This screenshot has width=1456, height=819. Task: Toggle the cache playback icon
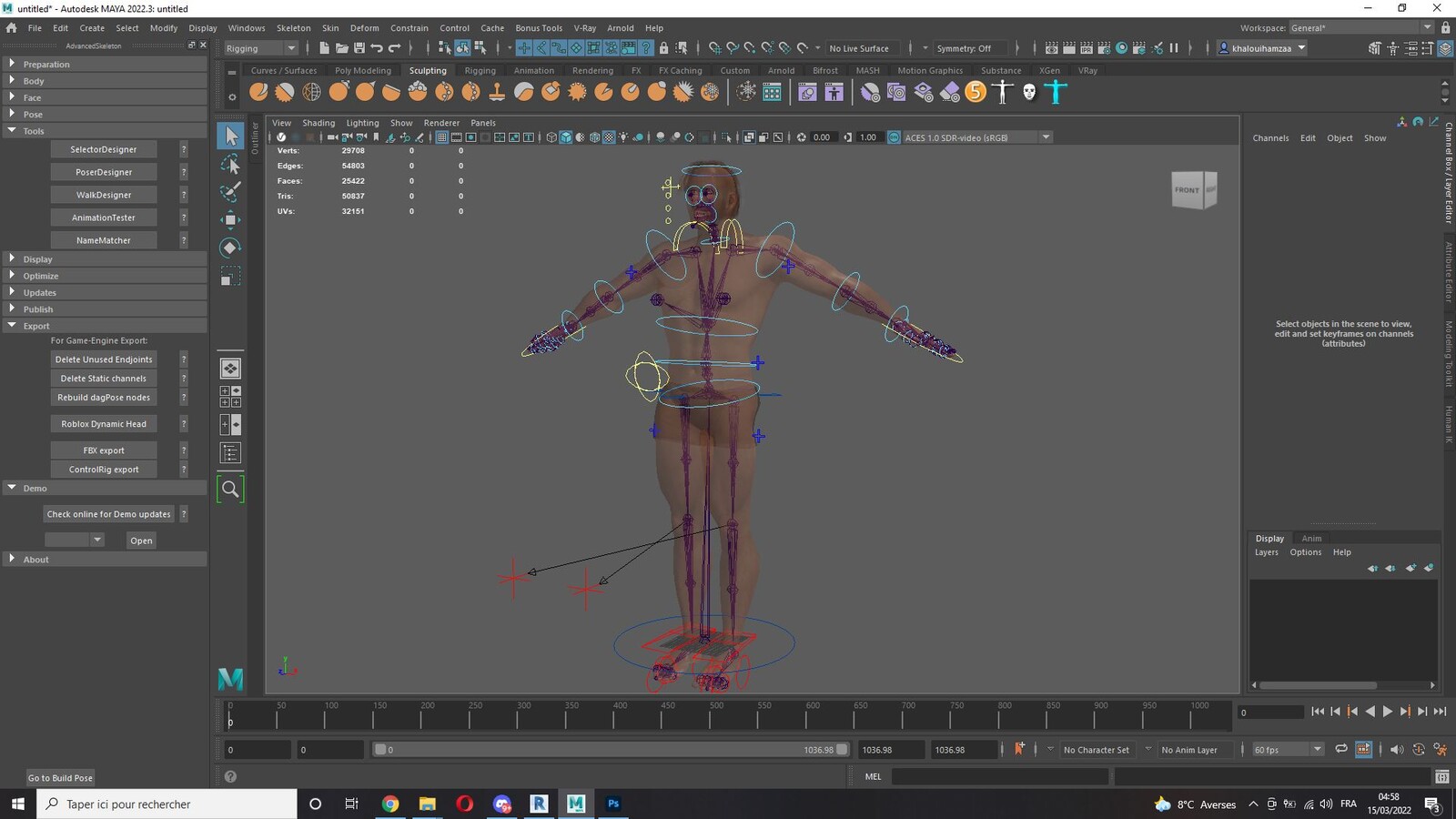[x=1363, y=750]
